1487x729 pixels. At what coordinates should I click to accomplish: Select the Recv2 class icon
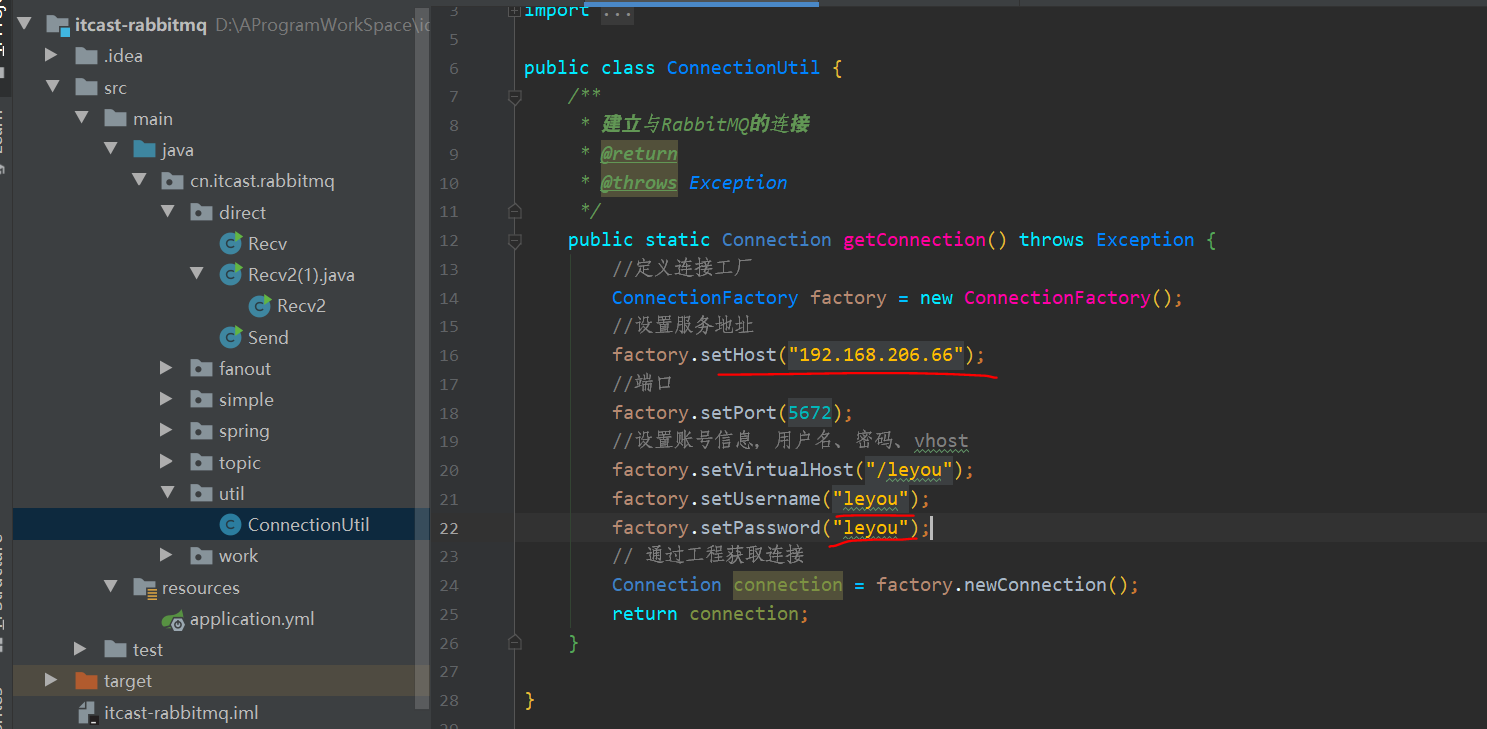point(261,305)
